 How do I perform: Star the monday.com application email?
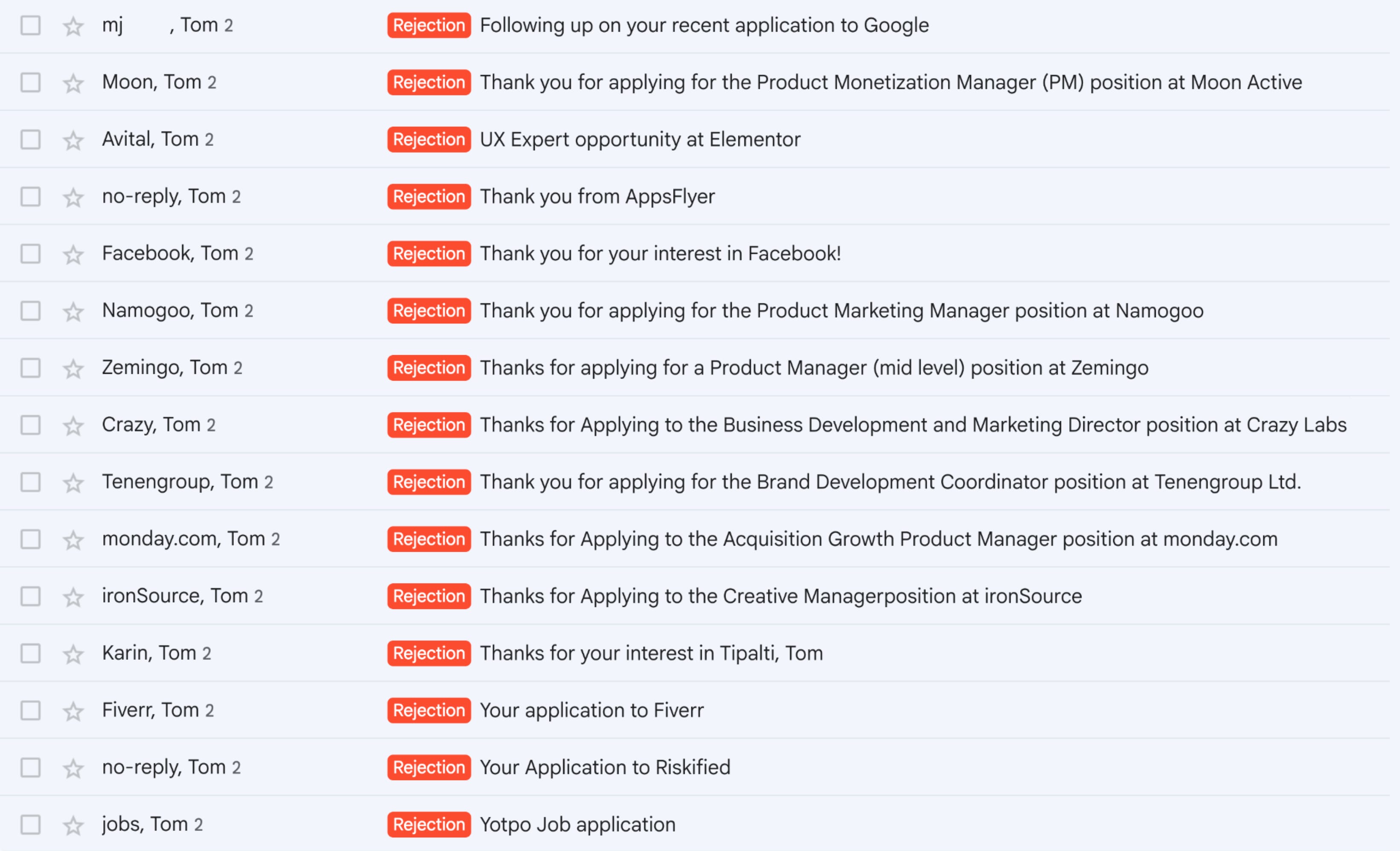pyautogui.click(x=73, y=540)
